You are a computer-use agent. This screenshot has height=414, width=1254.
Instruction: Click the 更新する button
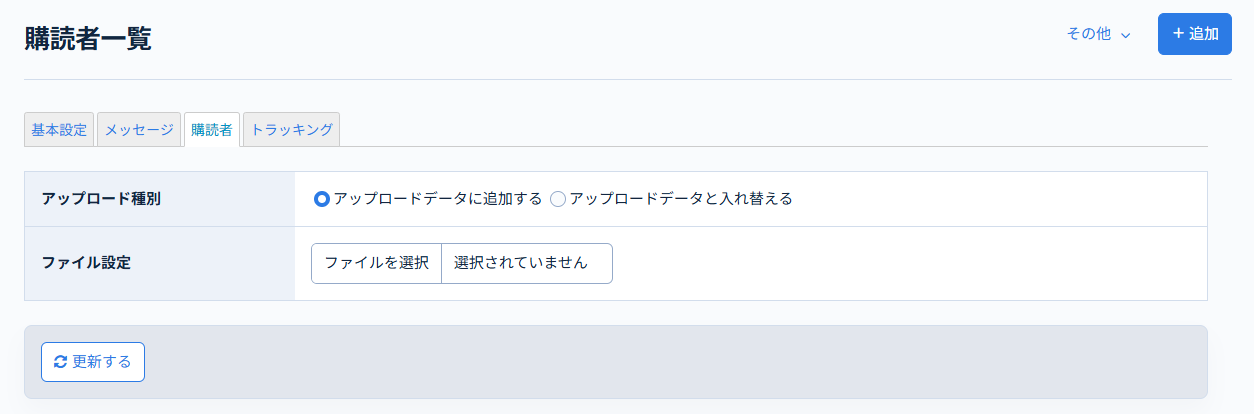coord(93,362)
